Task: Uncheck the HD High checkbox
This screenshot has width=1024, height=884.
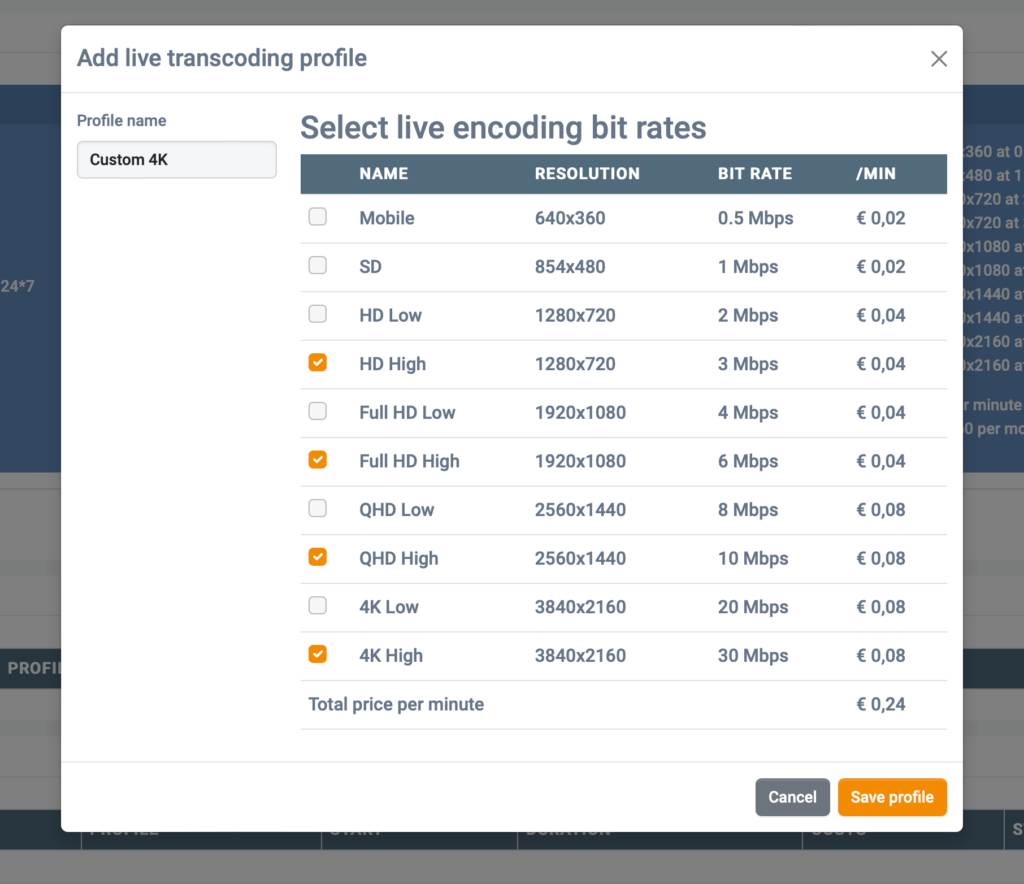Action: 317,363
